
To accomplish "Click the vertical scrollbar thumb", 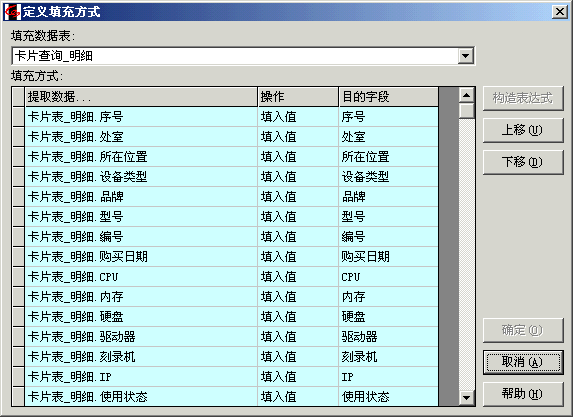I will click(466, 111).
